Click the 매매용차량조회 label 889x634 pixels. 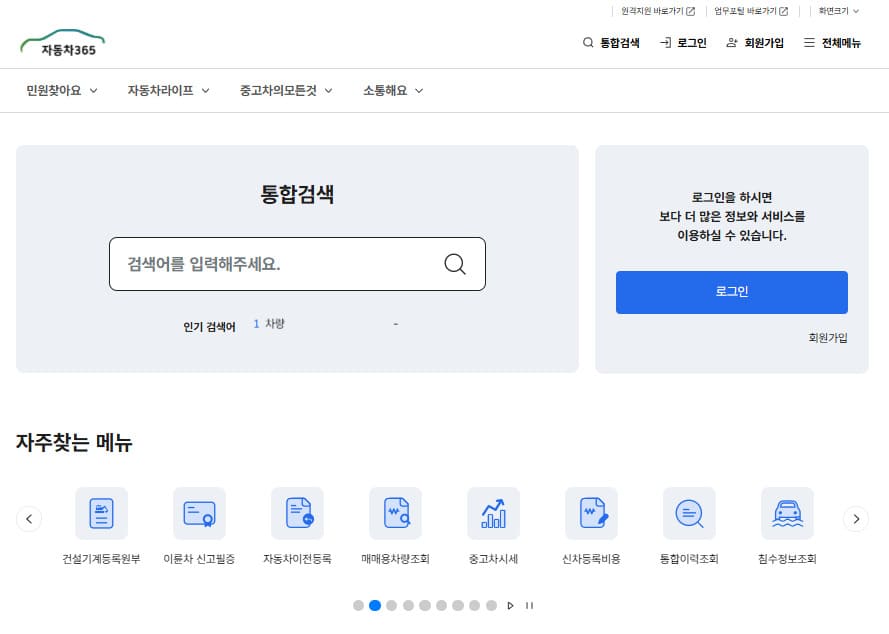pyautogui.click(x=395, y=559)
